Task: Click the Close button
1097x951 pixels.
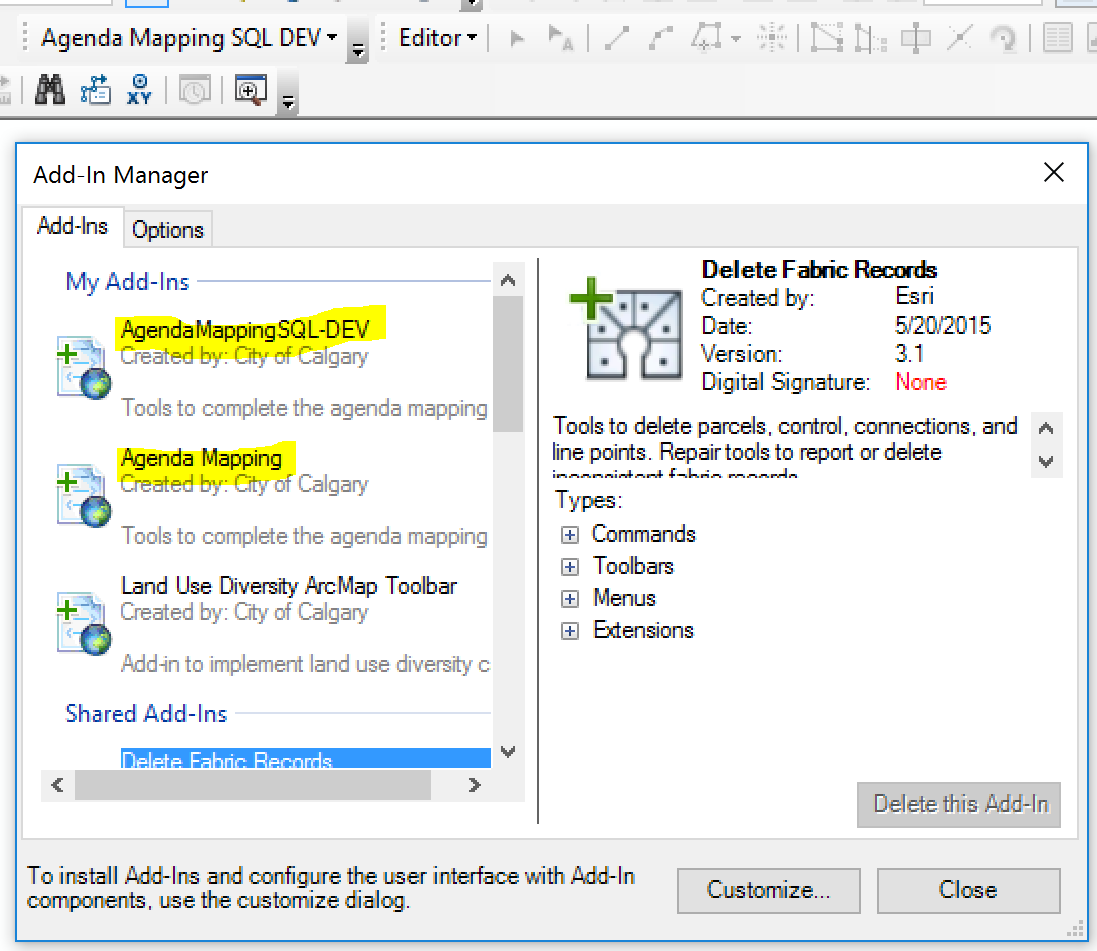Action: click(x=968, y=890)
